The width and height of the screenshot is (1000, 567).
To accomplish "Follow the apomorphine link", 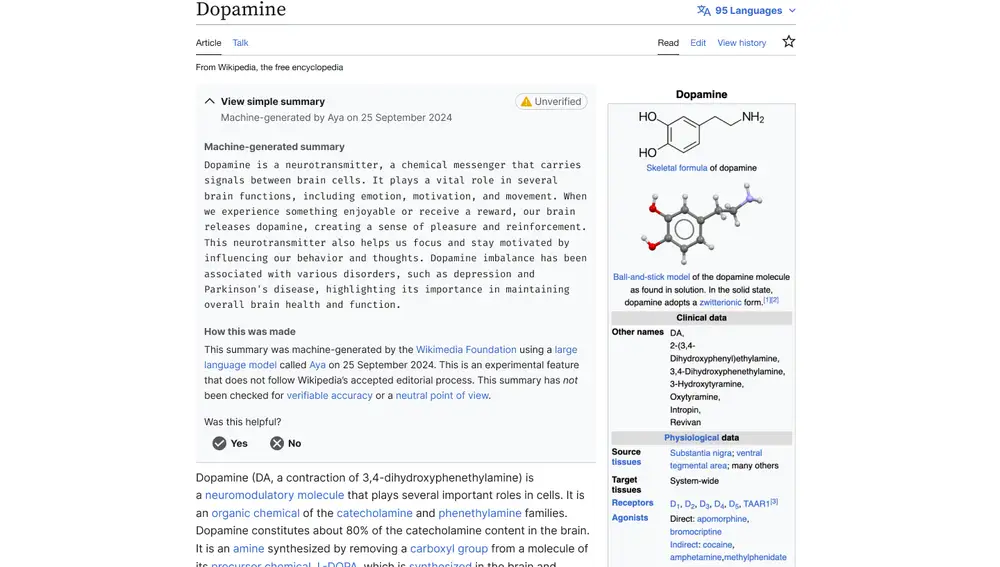I will pos(721,519).
